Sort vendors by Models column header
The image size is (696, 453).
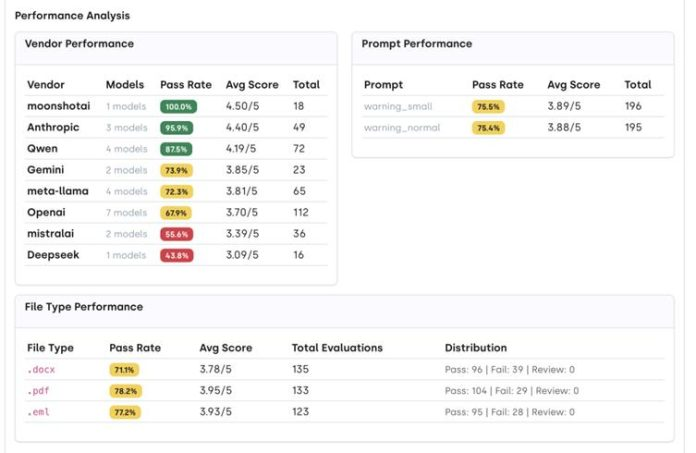pos(125,85)
